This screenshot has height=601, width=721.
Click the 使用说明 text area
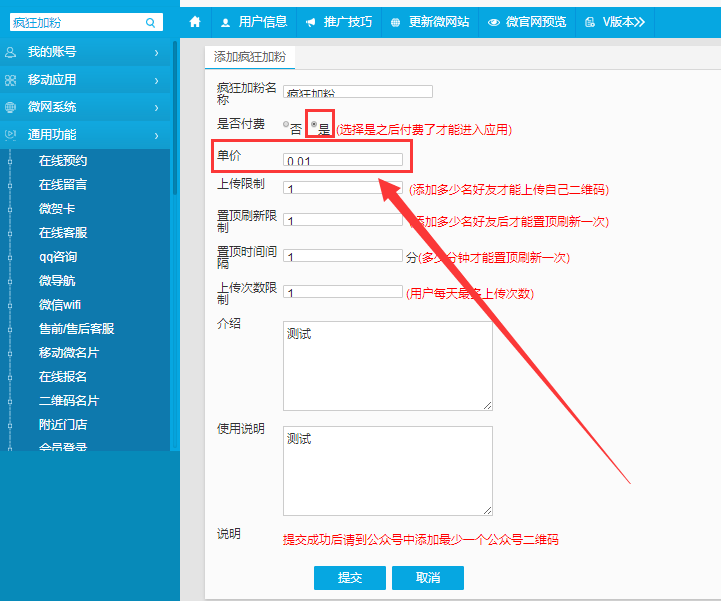(388, 471)
